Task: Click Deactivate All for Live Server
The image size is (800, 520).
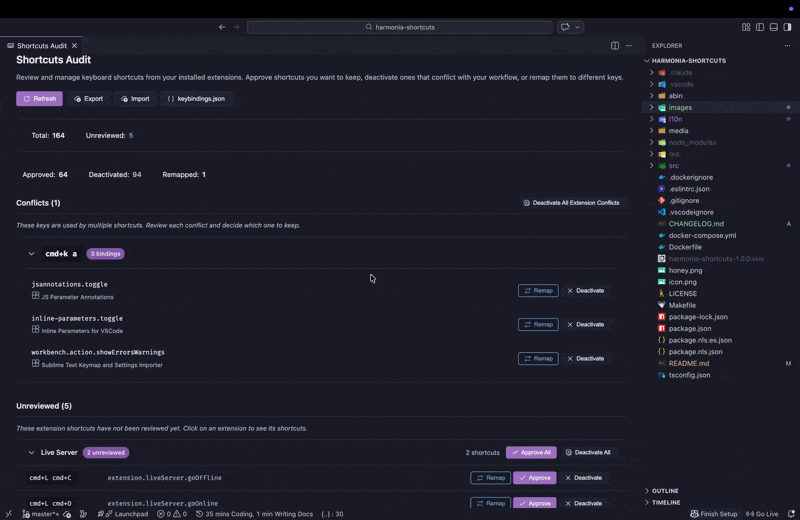Action: point(588,453)
